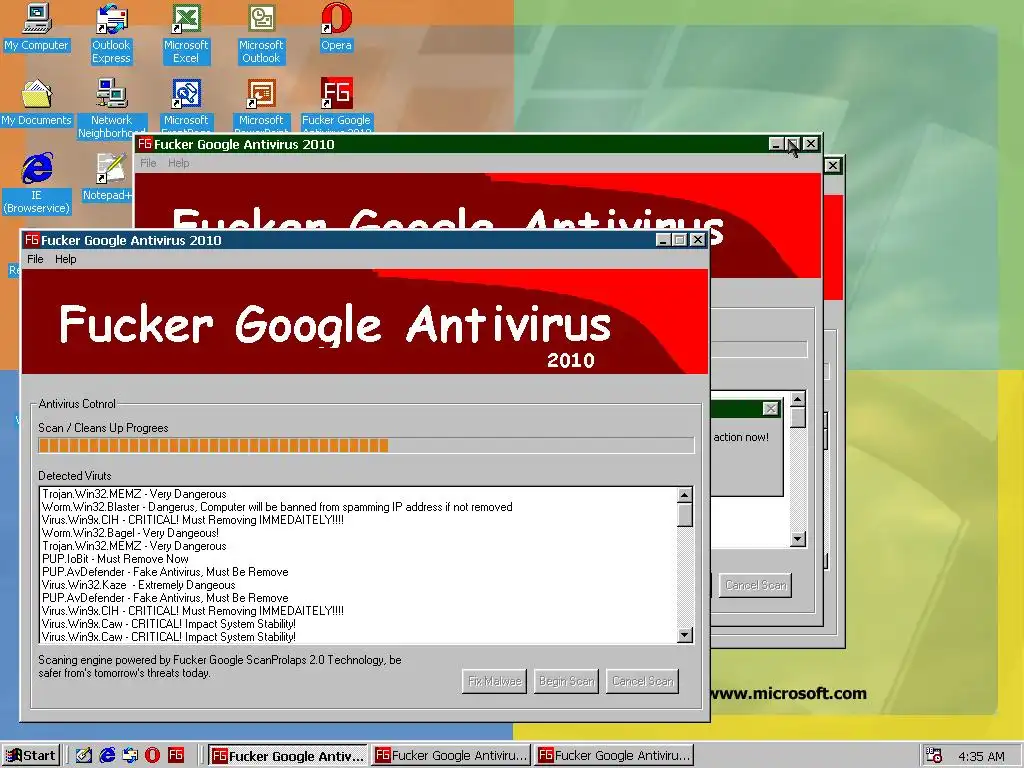Open the Start menu
The height and width of the screenshot is (768, 1024).
(x=31, y=756)
